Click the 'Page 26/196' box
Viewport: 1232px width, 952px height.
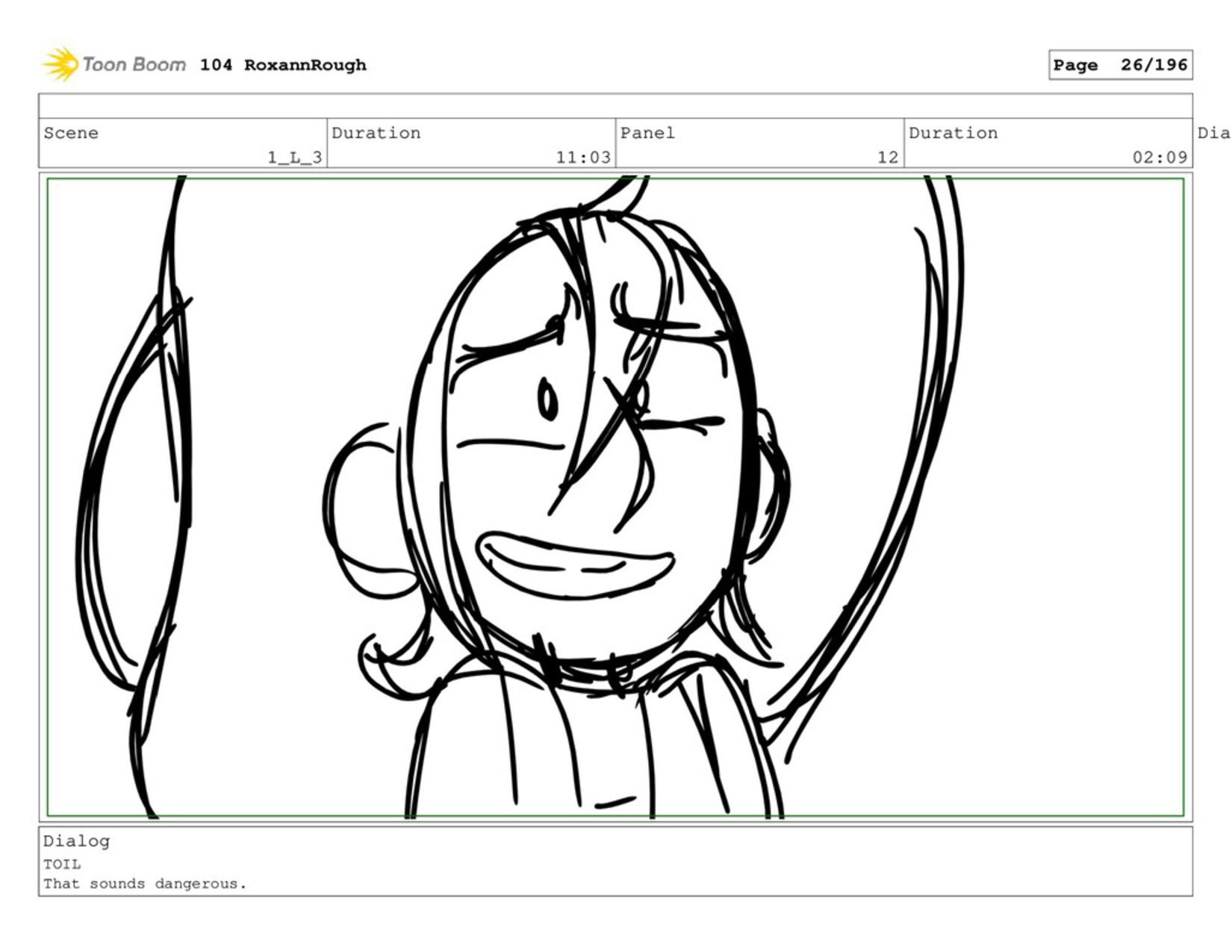coord(1120,65)
